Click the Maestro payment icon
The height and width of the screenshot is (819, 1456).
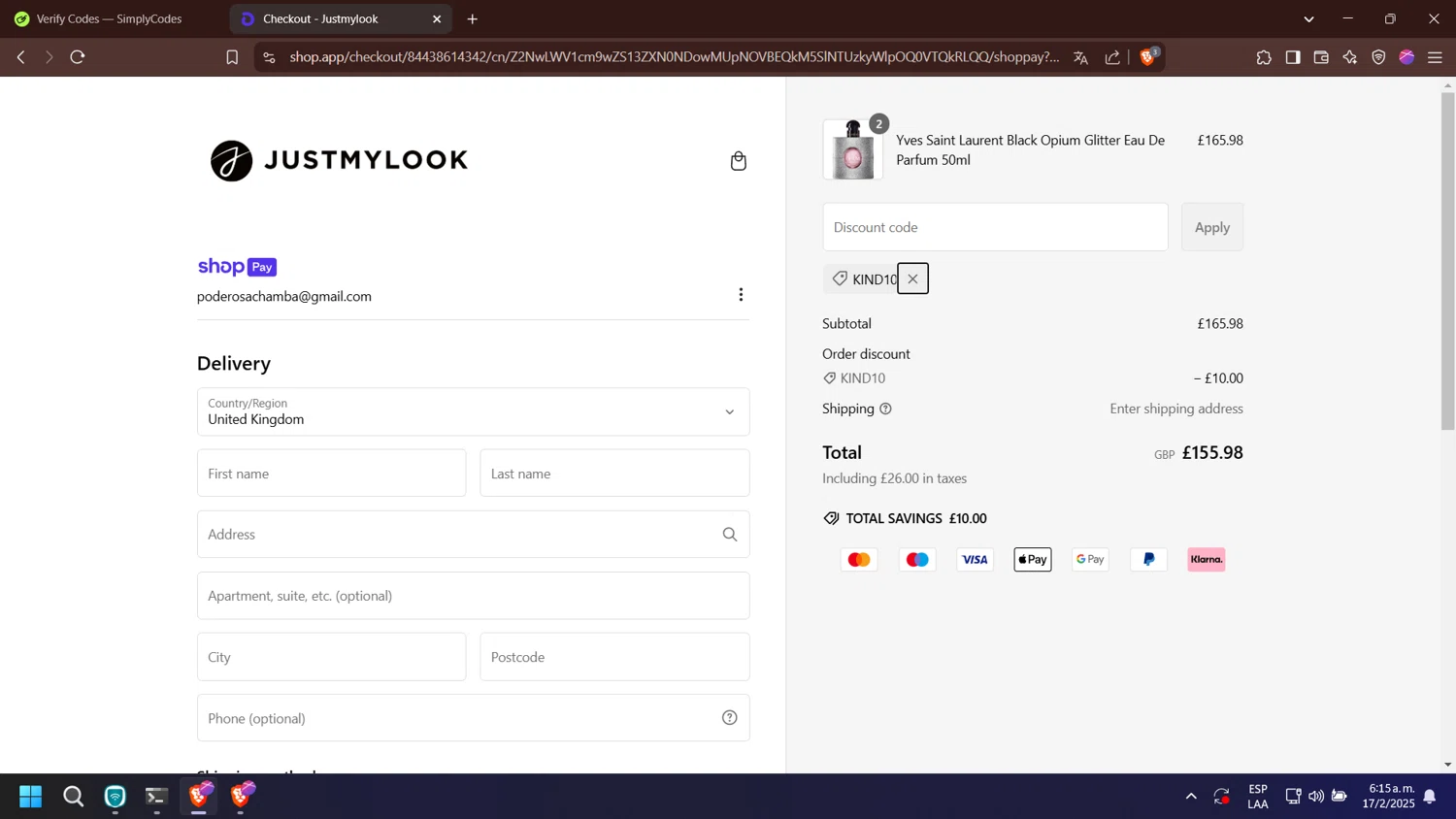(917, 560)
